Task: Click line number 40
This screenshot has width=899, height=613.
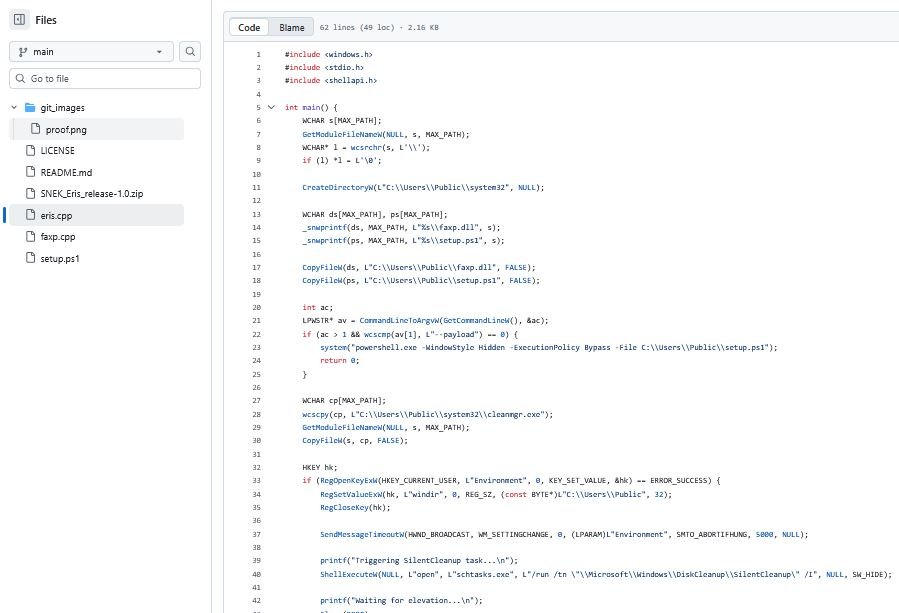Action: click(256, 574)
